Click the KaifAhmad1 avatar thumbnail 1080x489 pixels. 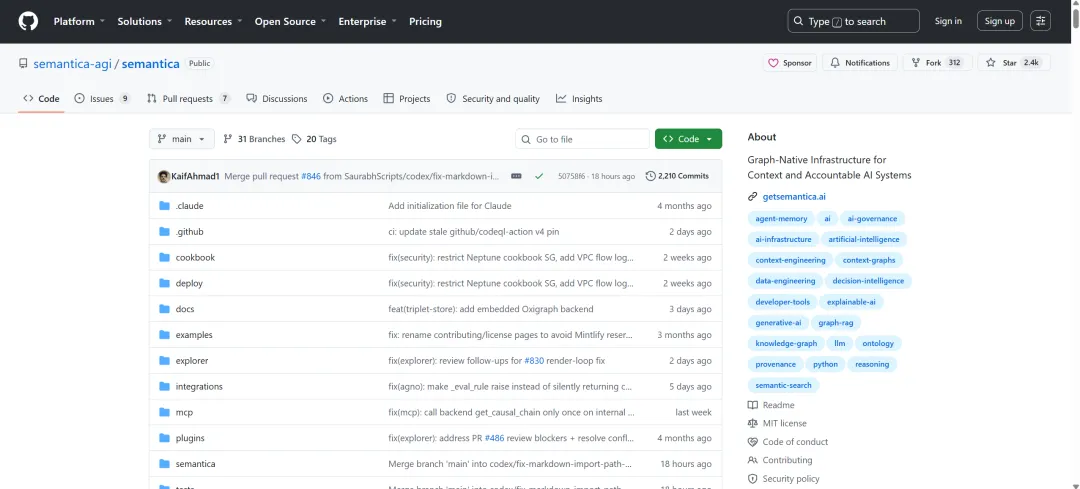click(164, 176)
